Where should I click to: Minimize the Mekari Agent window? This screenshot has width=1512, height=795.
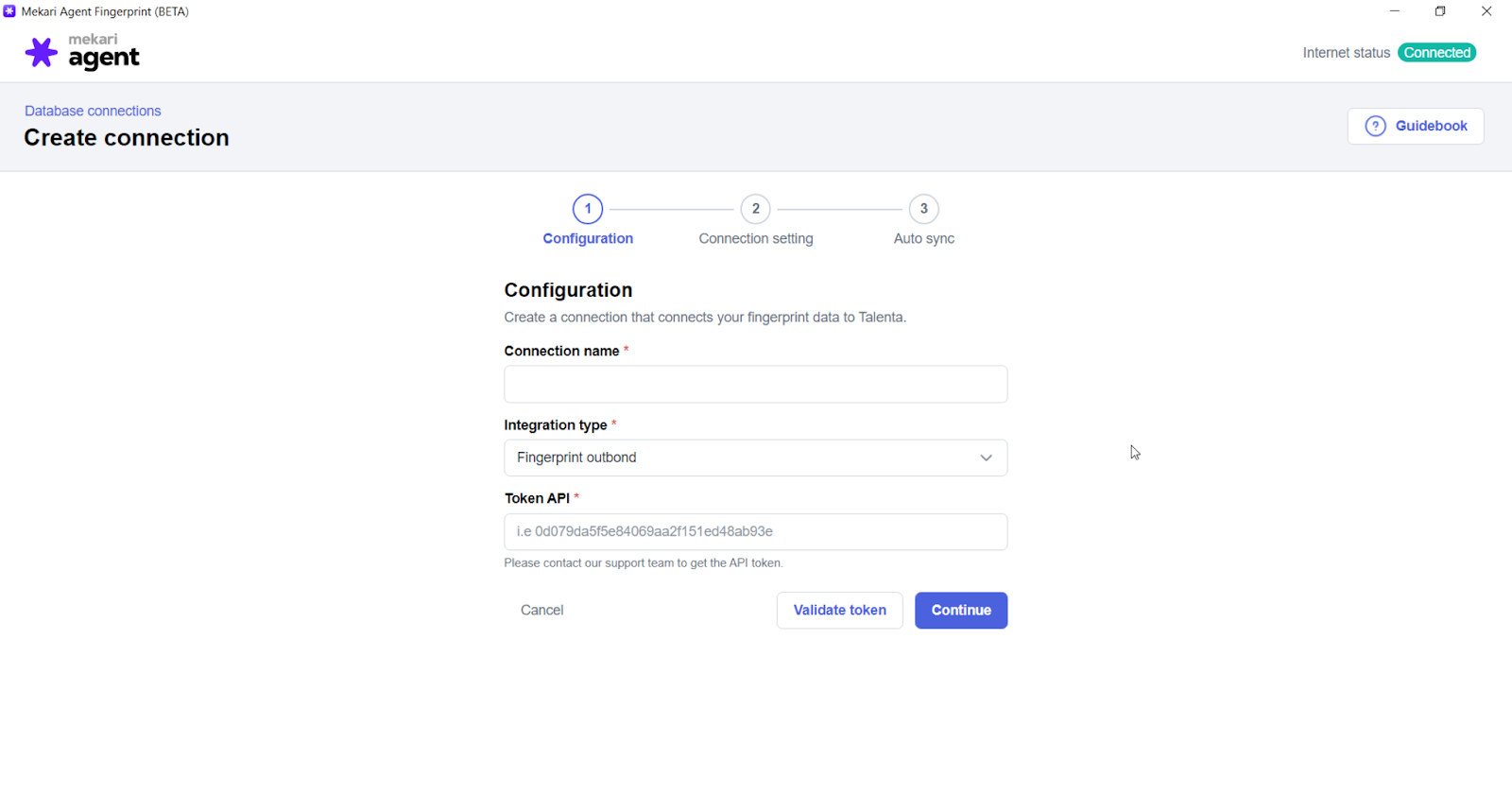coord(1394,11)
